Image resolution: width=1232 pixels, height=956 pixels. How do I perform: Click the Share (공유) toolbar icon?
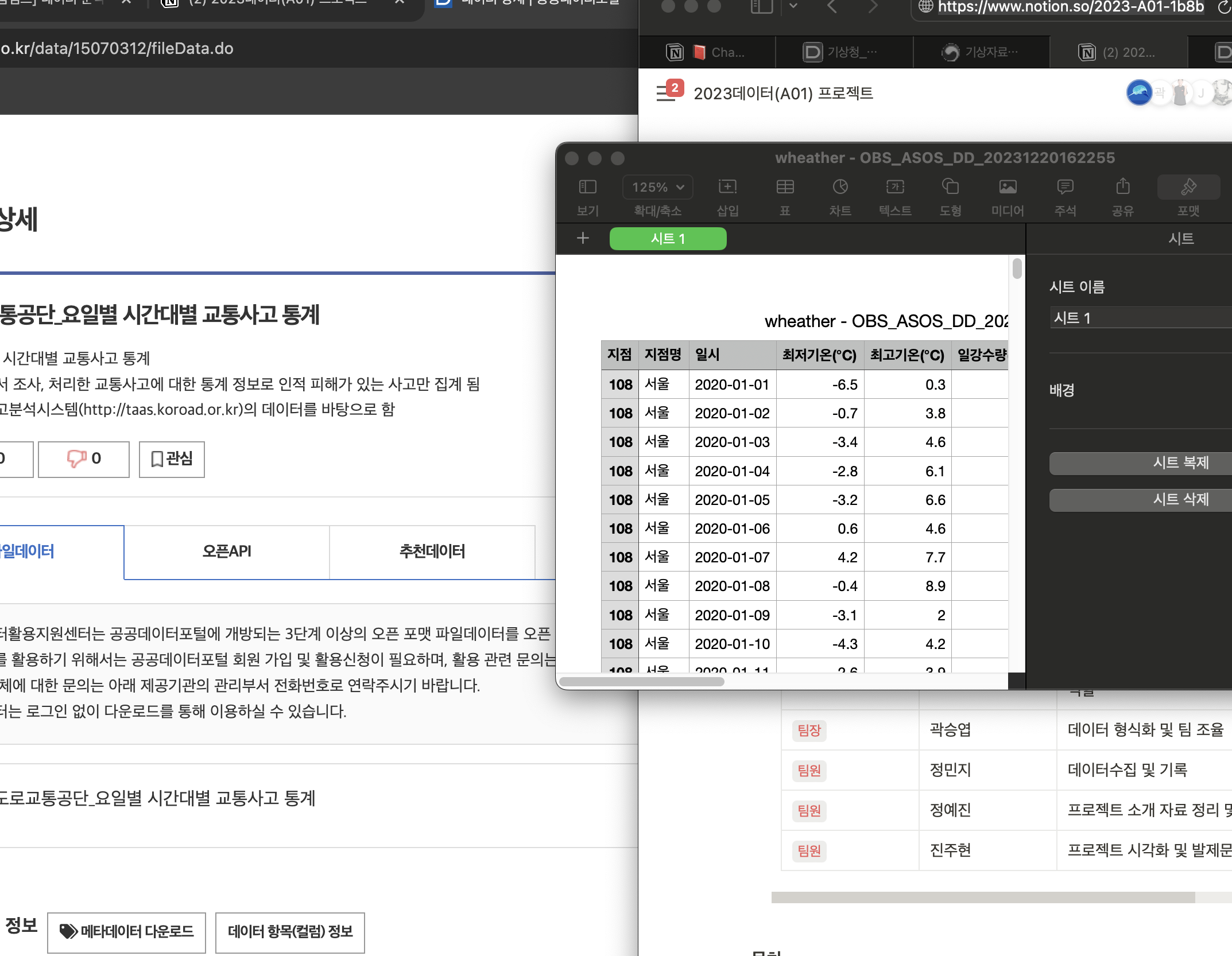[x=1123, y=186]
